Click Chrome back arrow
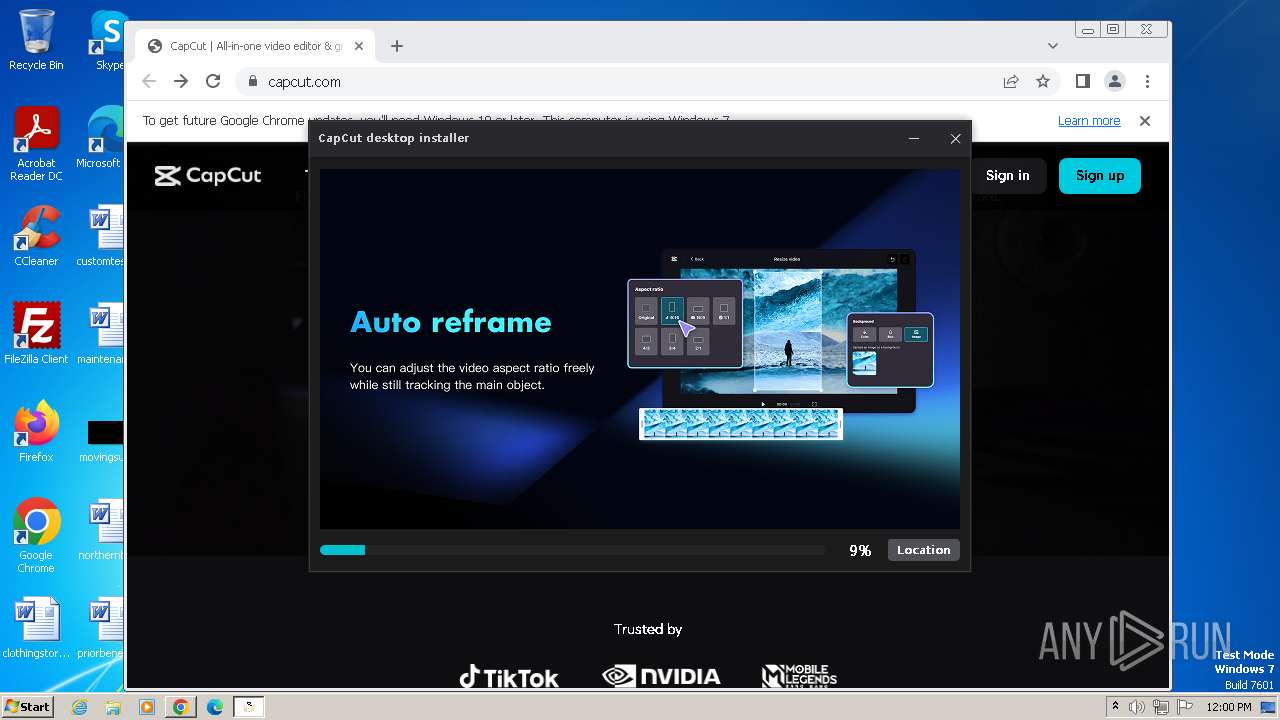 (149, 81)
